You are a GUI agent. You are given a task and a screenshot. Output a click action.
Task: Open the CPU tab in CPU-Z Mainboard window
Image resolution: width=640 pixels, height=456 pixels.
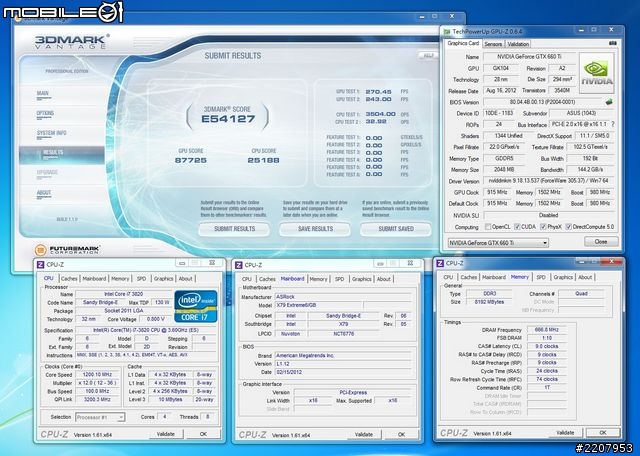[247, 279]
